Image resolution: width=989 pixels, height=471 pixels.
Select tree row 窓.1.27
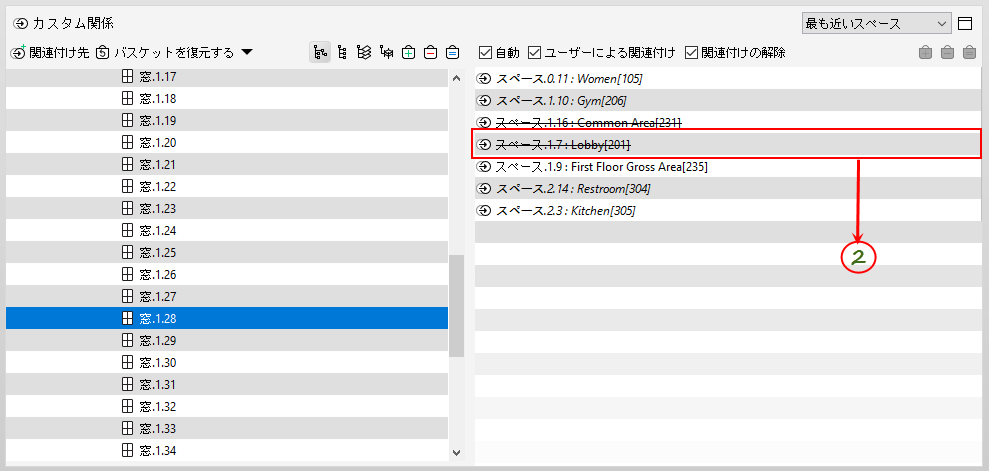(x=227, y=296)
